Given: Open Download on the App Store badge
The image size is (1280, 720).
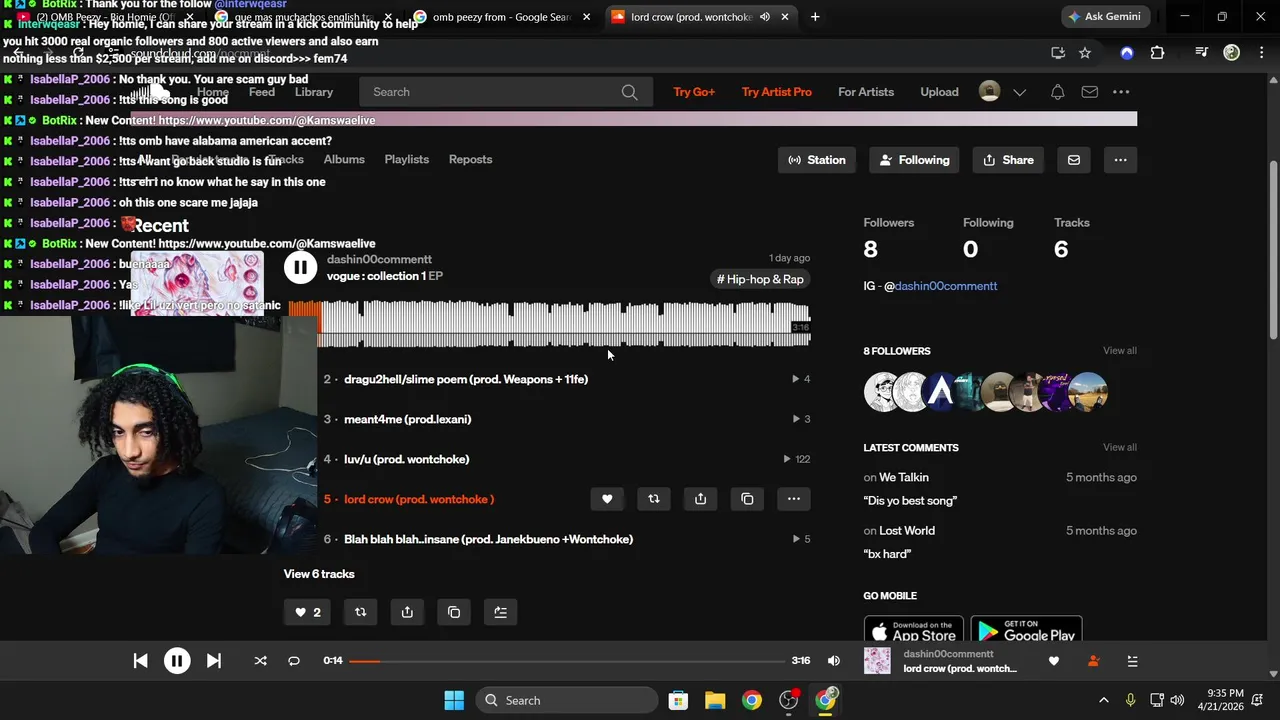Looking at the screenshot, I should tap(913, 630).
